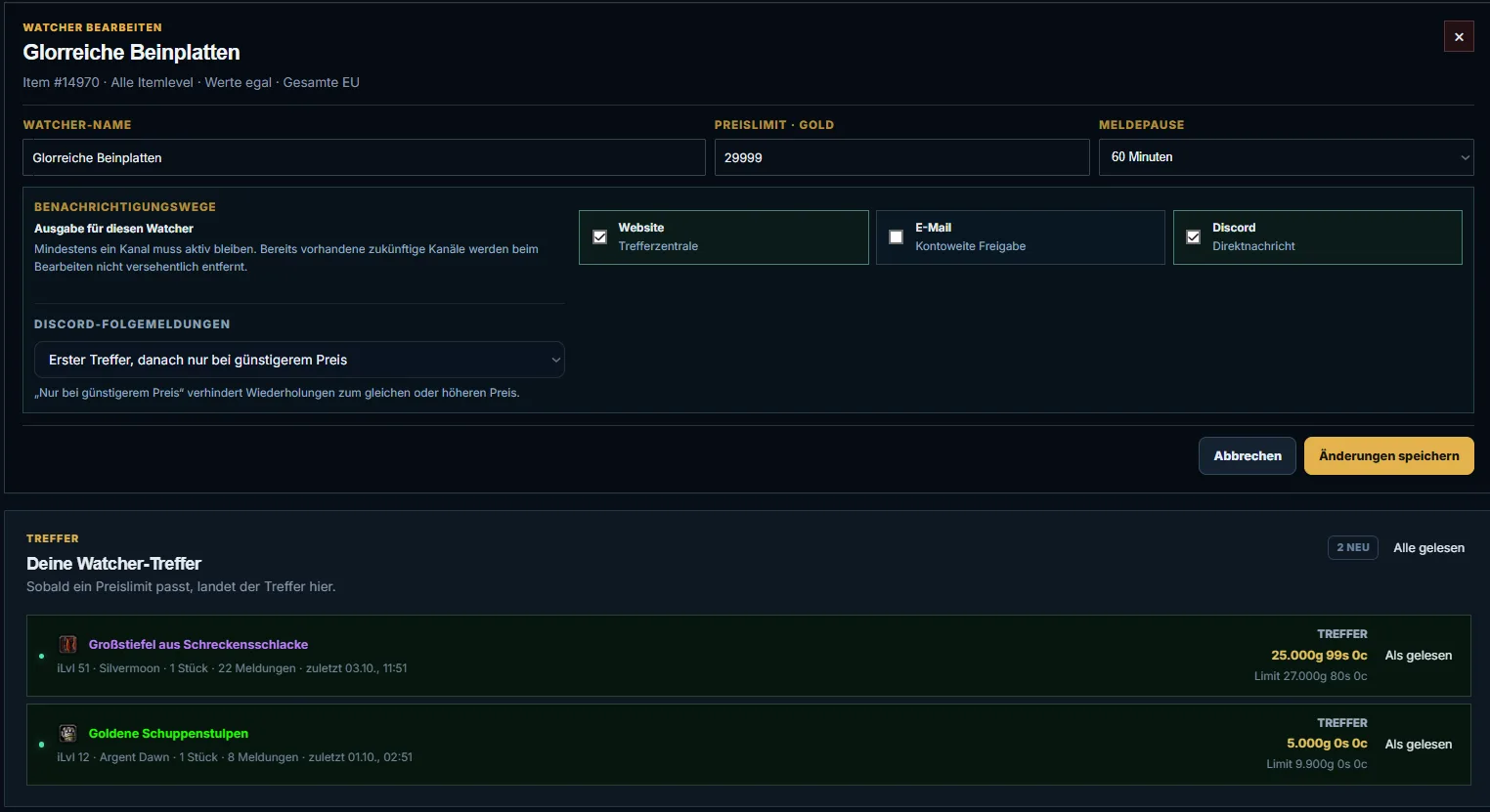Click the Glorreiche Beinplatten dialog heading
Screen dimensions: 1490x812
point(131,53)
